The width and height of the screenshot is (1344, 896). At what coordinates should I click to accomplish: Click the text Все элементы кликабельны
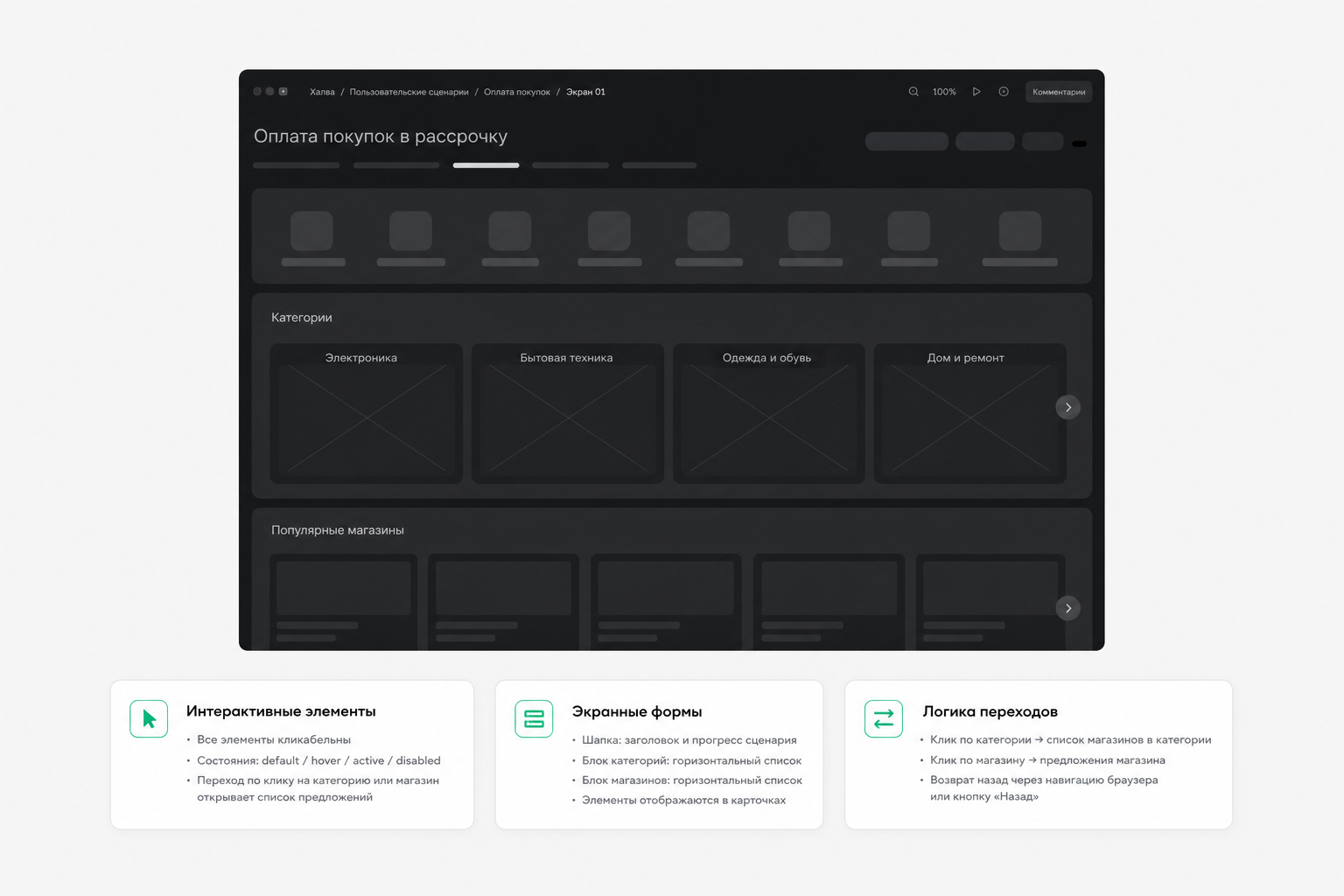click(274, 740)
